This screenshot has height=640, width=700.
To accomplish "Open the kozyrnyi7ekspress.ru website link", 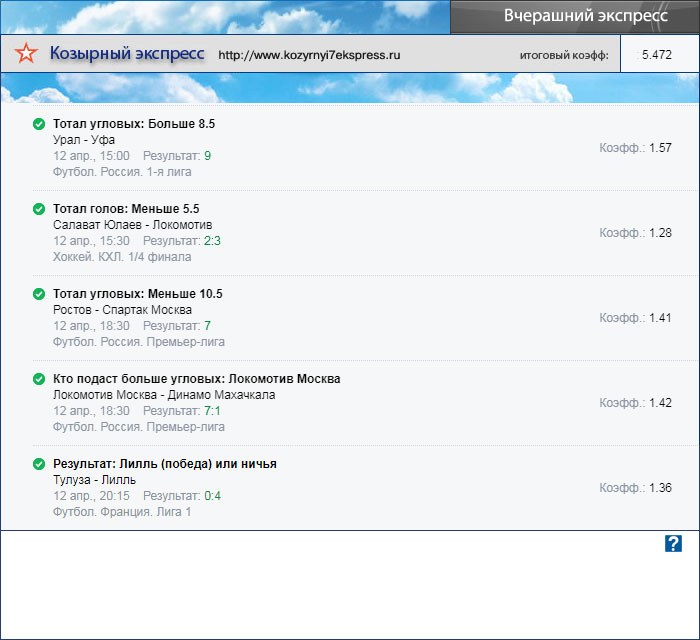I will point(309,55).
